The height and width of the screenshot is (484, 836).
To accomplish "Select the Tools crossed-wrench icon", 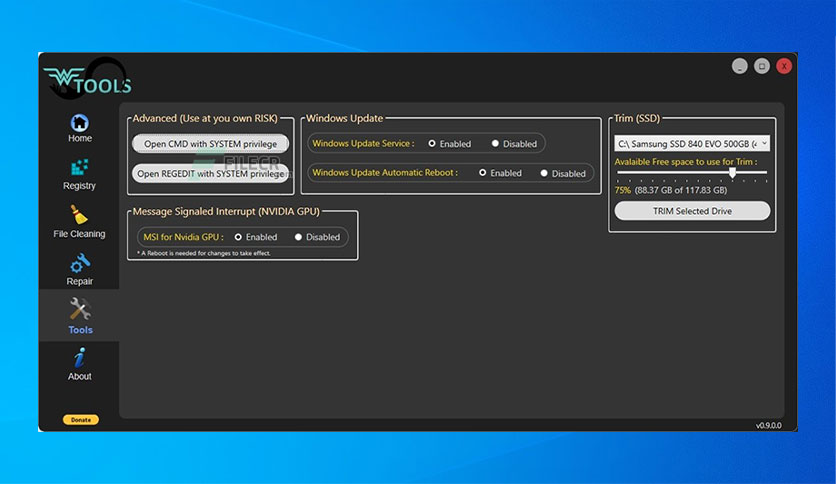I will (80, 309).
